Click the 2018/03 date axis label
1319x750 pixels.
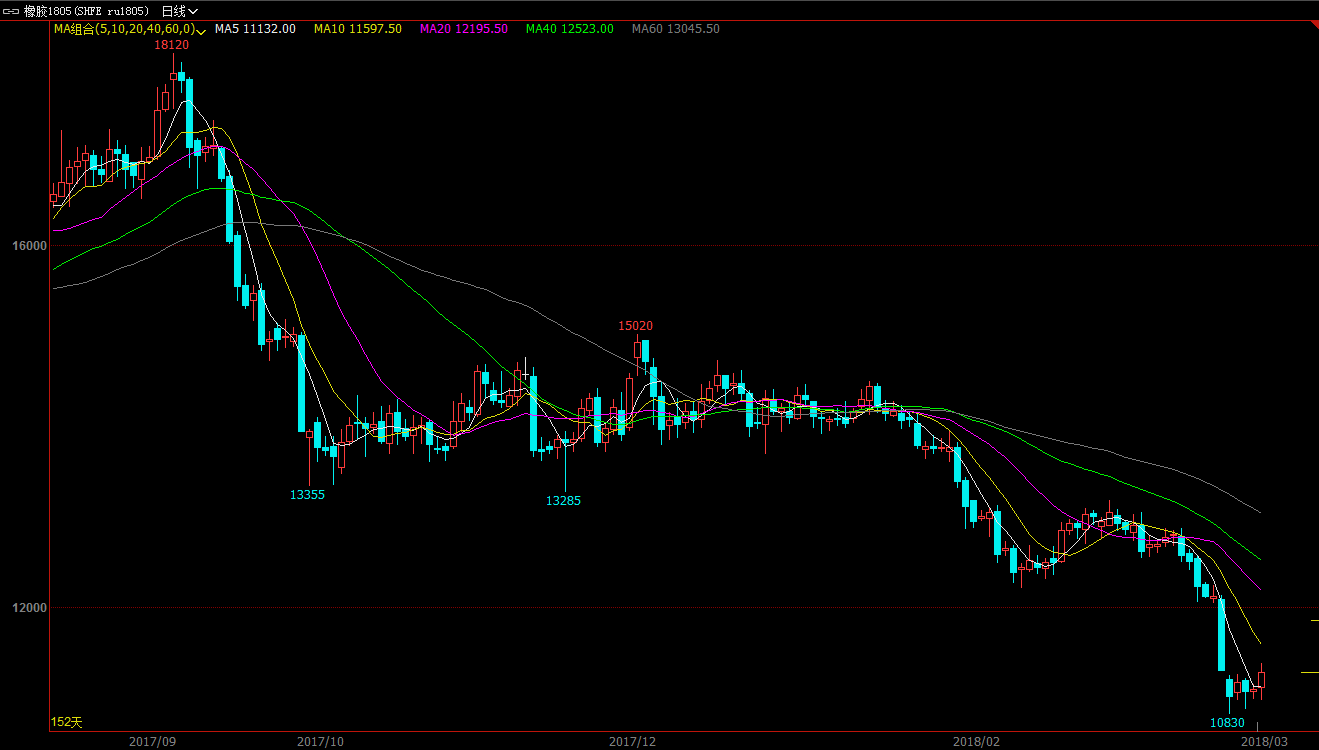pos(1264,741)
